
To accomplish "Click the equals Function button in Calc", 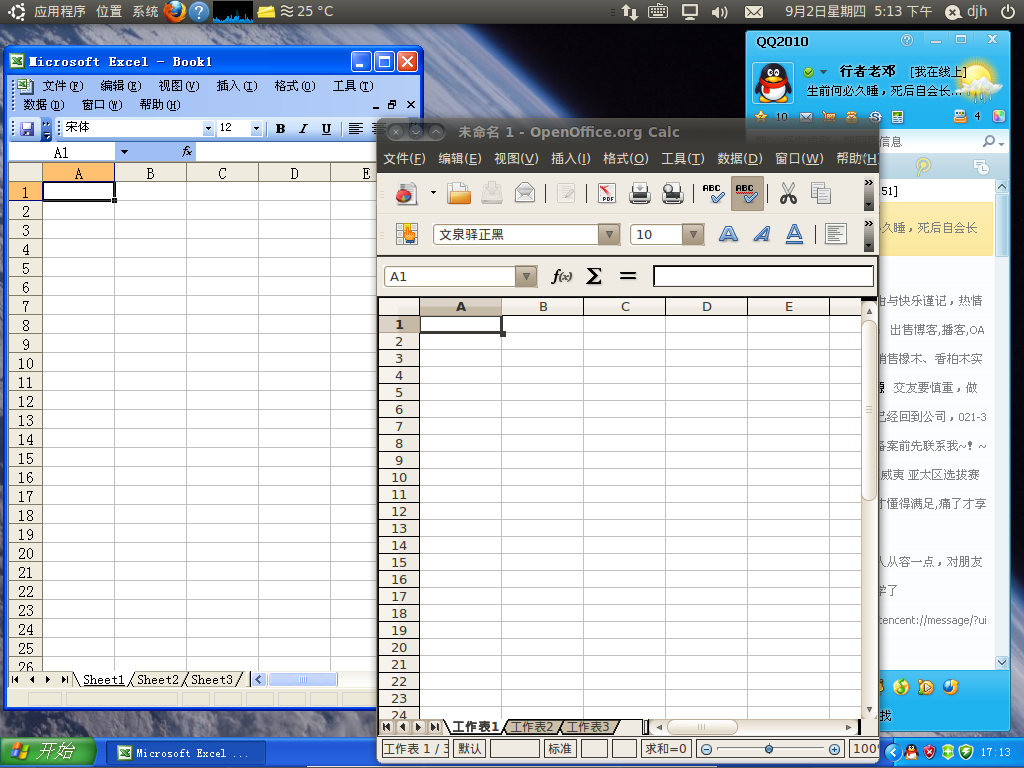I will (628, 276).
